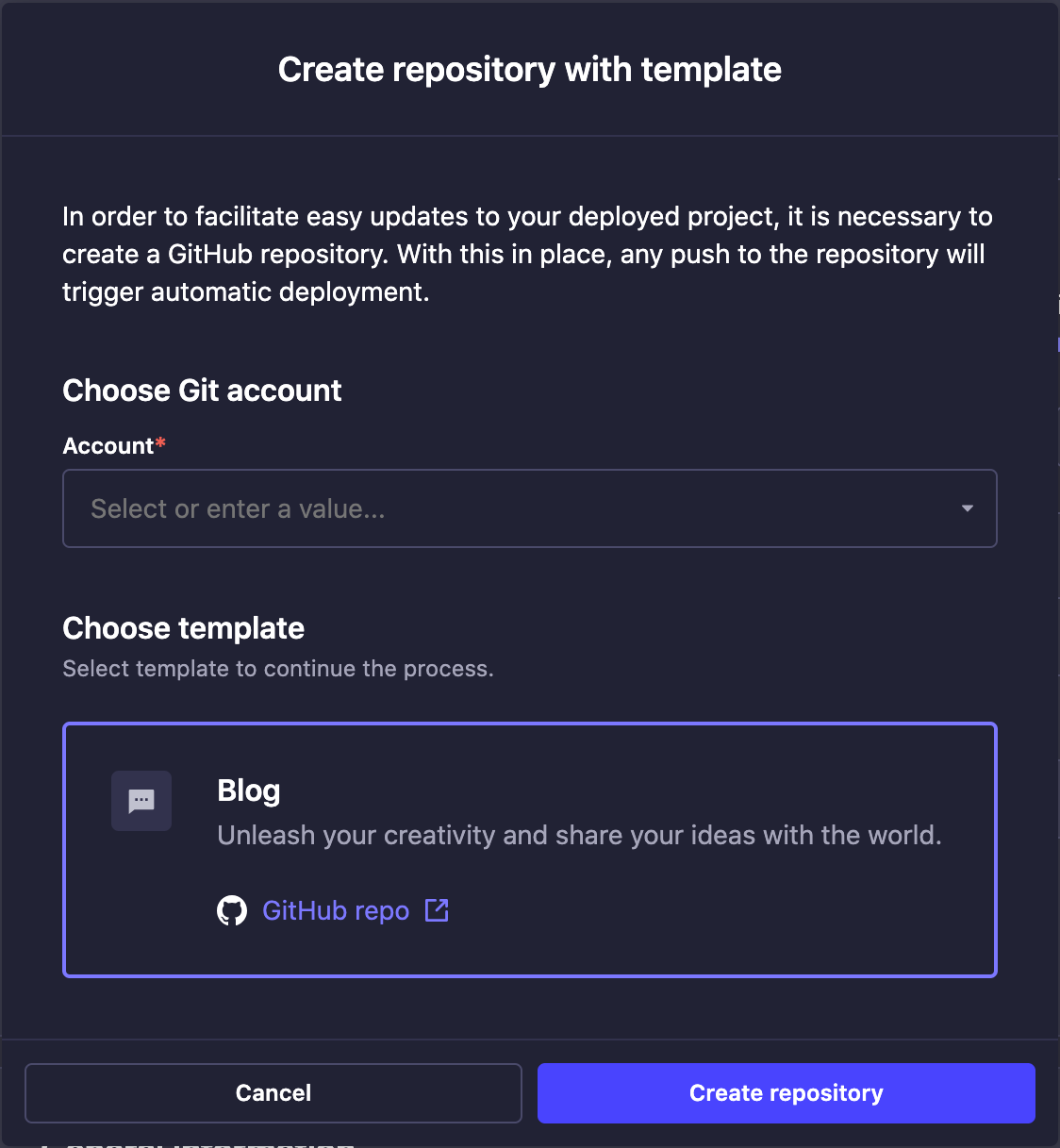This screenshot has width=1060, height=1148.
Task: Click the Blog template description text
Action: (579, 835)
